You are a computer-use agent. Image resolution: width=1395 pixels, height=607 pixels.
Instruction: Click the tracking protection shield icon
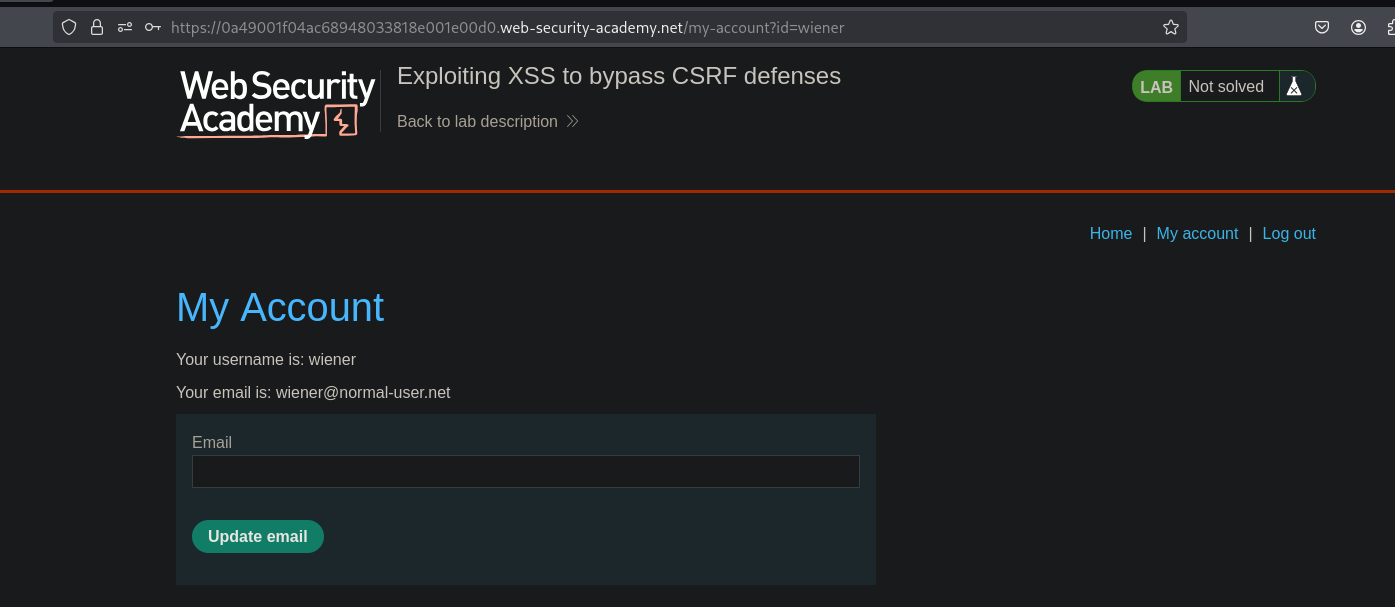pos(69,28)
